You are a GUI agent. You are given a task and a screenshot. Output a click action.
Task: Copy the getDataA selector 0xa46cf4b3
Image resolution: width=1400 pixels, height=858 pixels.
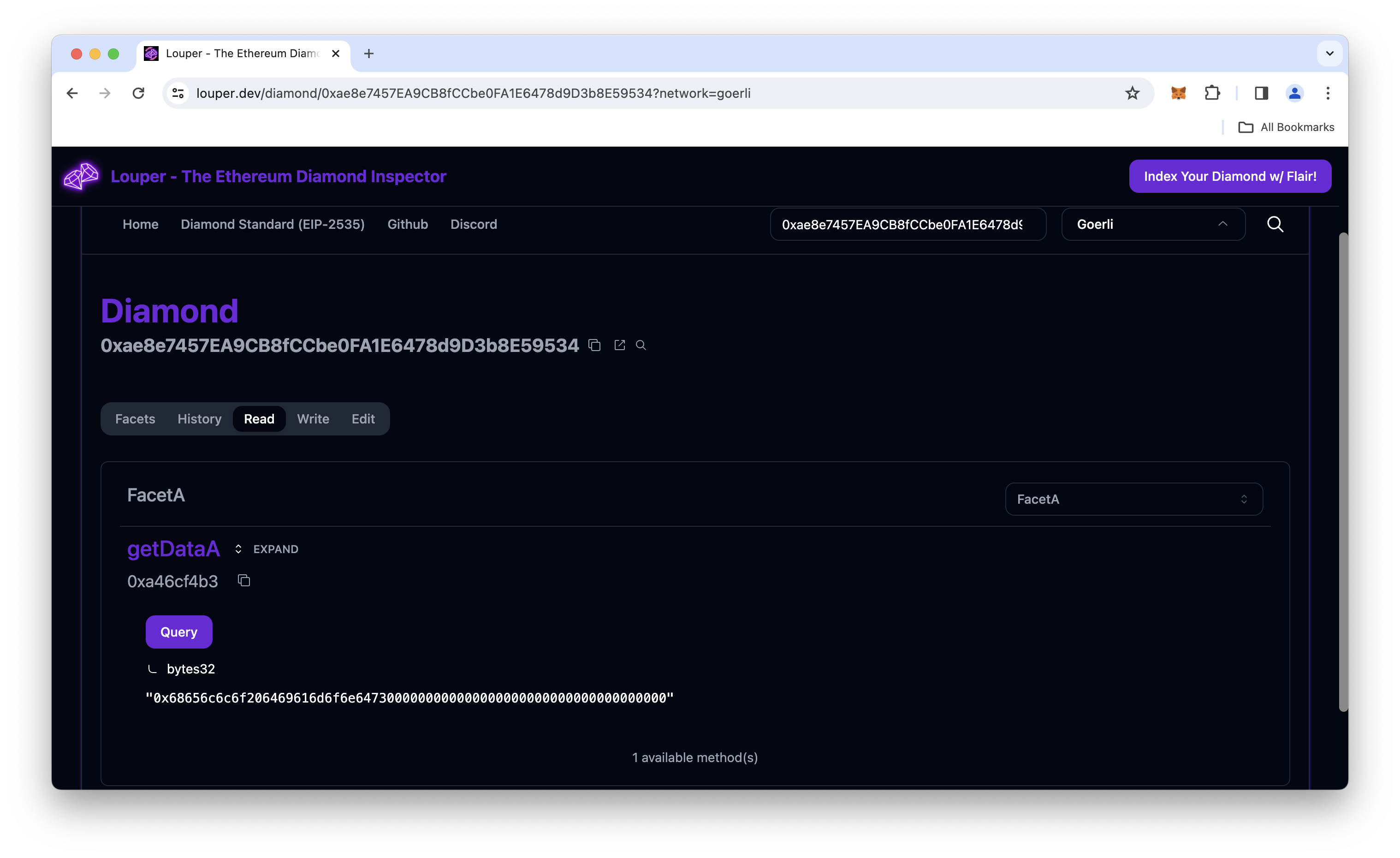pyautogui.click(x=244, y=581)
